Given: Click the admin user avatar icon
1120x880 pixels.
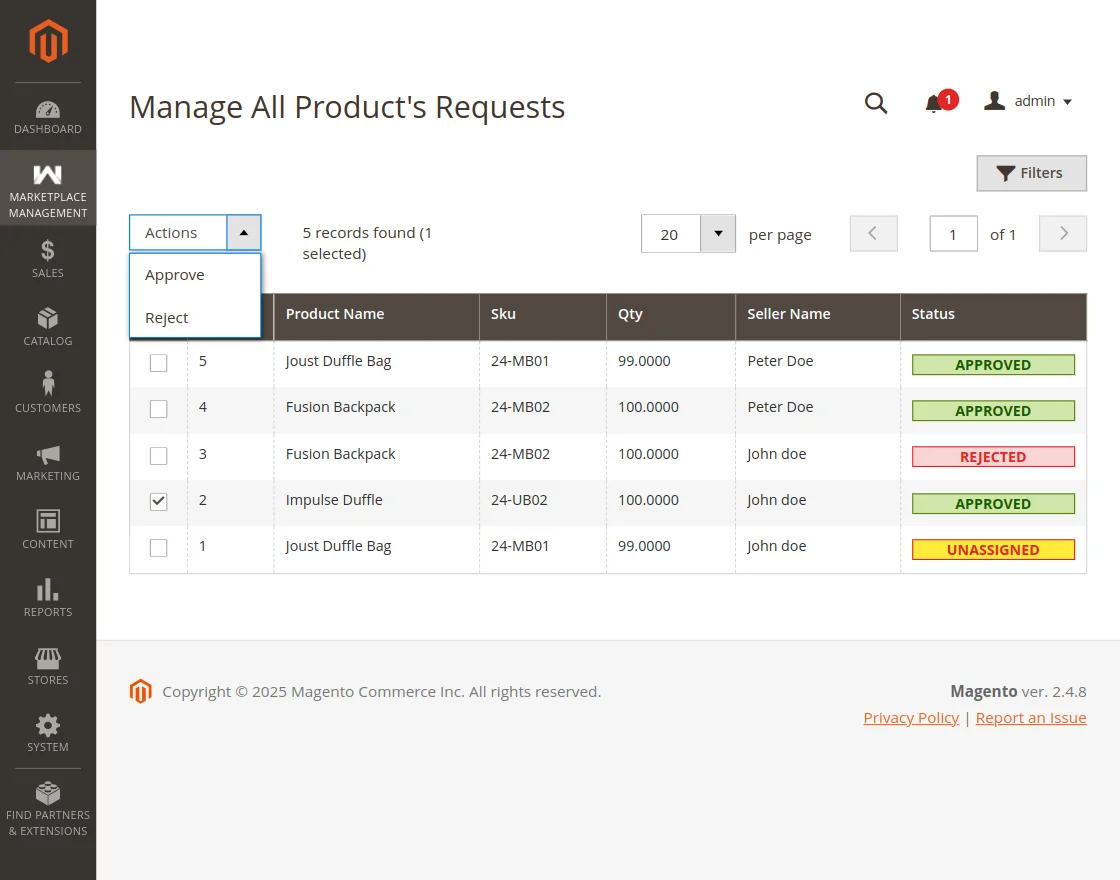Looking at the screenshot, I should click(x=994, y=101).
